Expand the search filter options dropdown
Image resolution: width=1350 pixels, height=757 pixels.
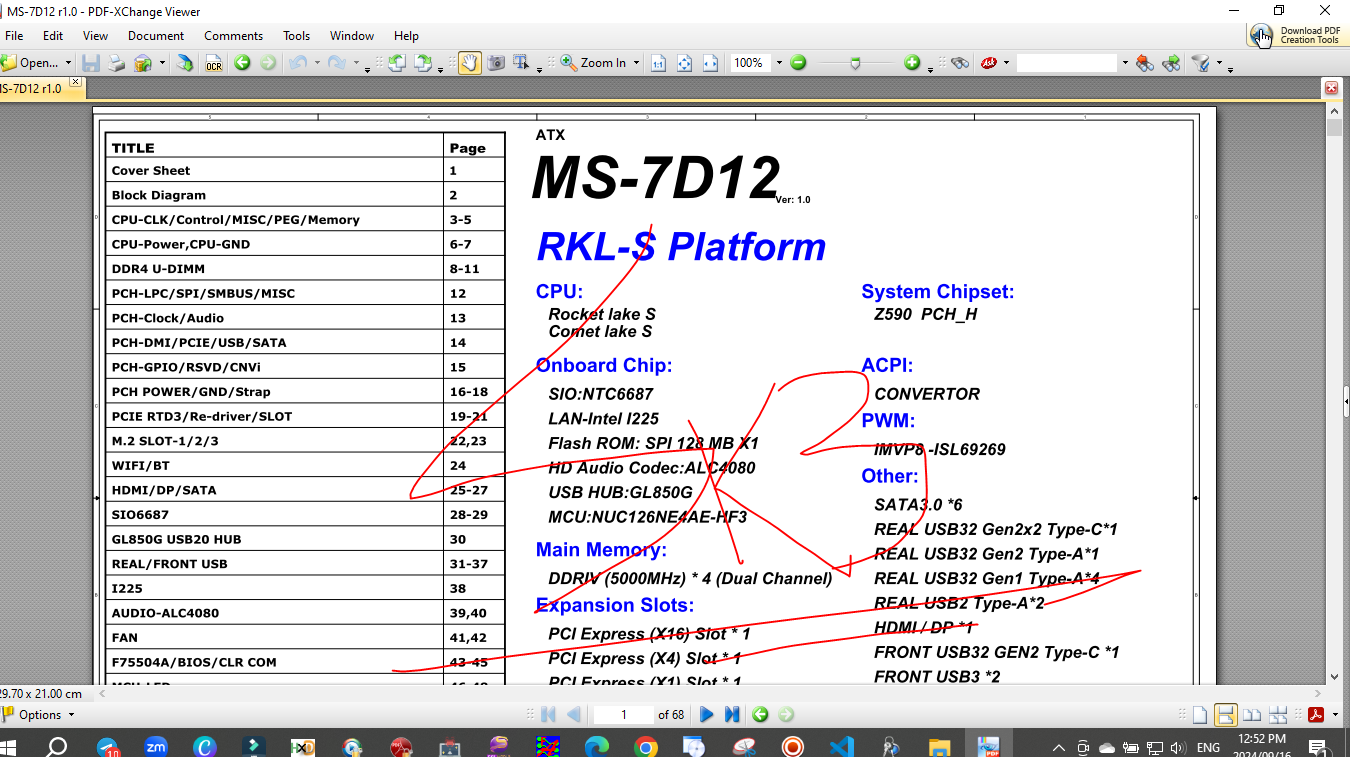point(1219,63)
